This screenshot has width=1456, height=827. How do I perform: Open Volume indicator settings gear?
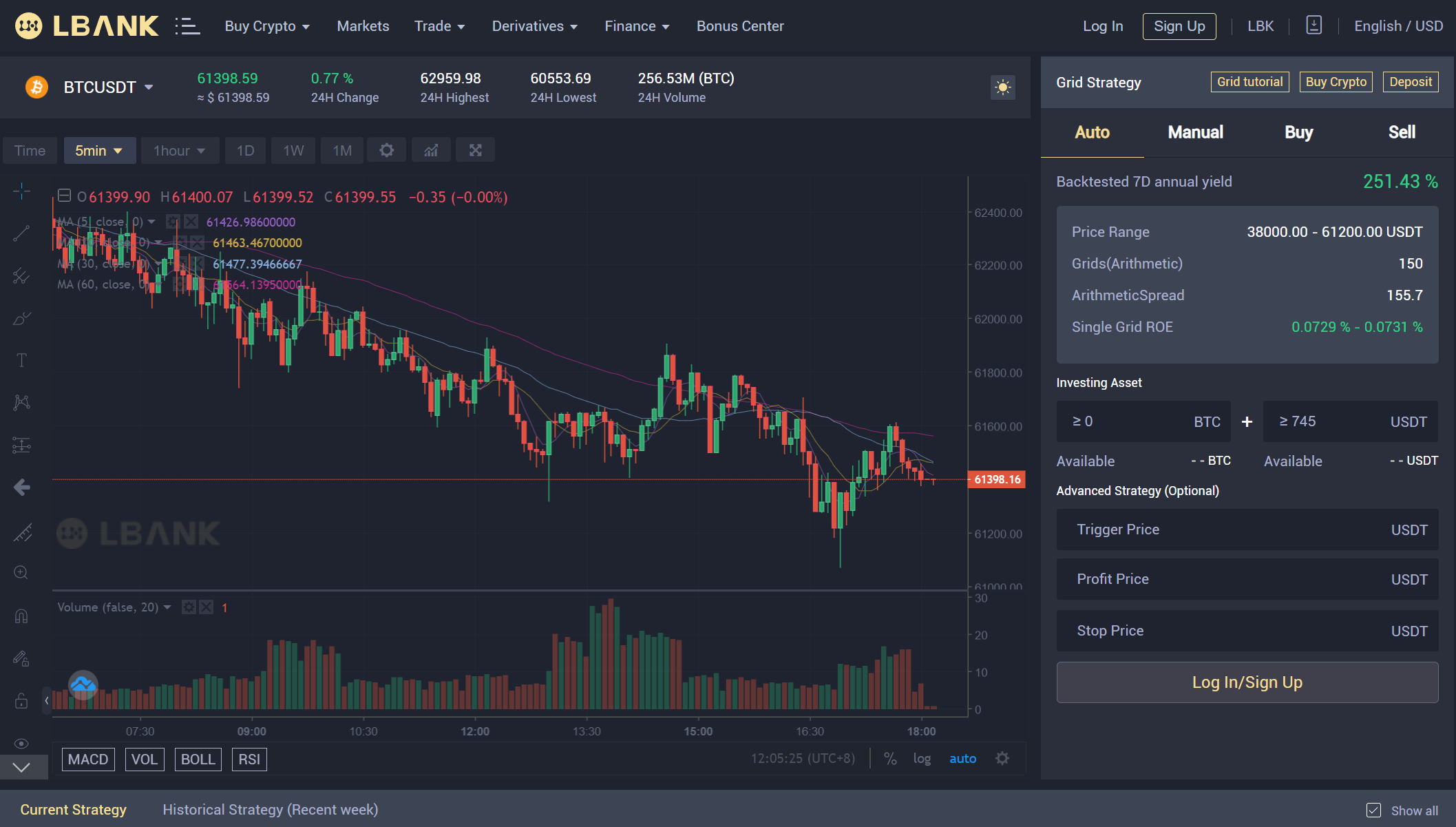click(x=189, y=607)
